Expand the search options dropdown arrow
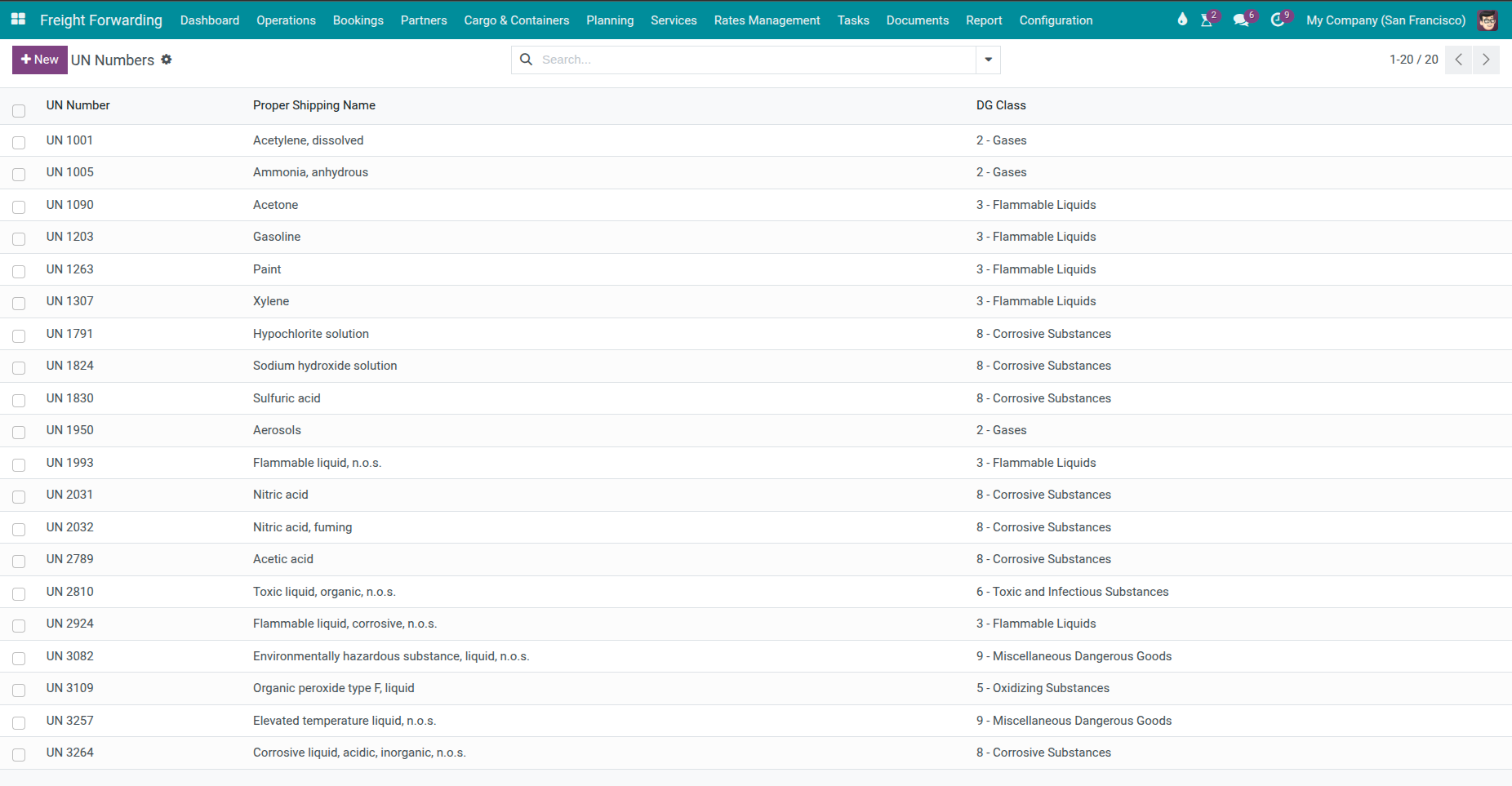The image size is (1512, 786). click(988, 60)
